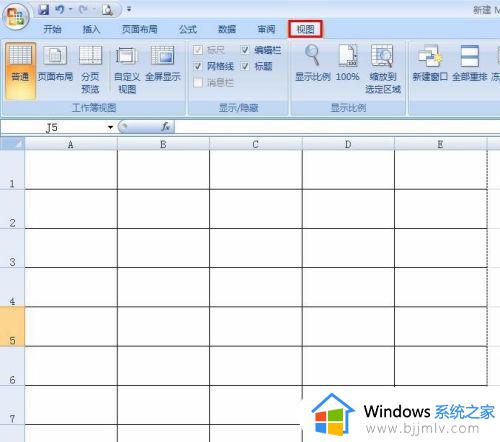Open the Office button menu
Viewport: 500px width, 442px height.
click(15, 16)
